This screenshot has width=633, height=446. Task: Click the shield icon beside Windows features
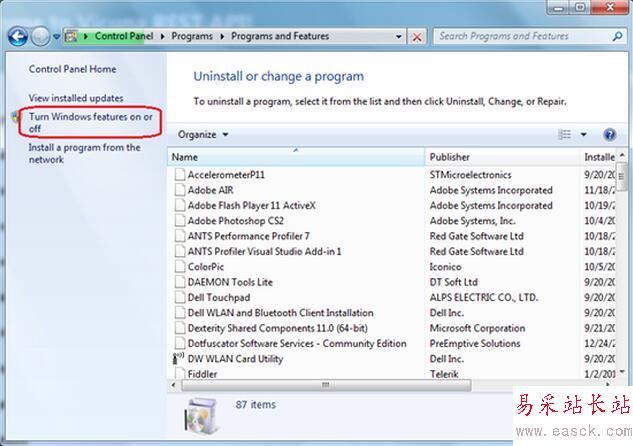[15, 117]
